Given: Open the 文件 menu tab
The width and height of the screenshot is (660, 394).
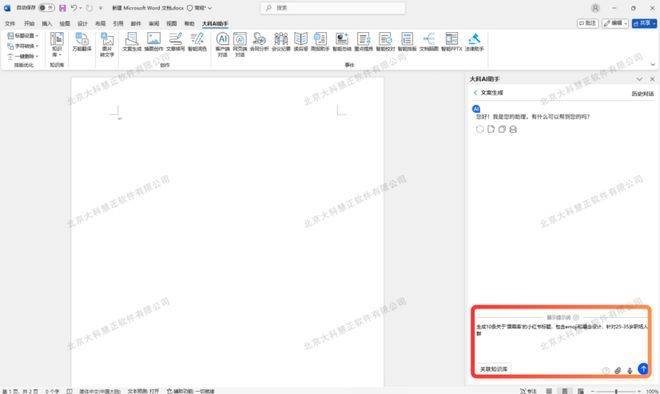Looking at the screenshot, I should pyautogui.click(x=10, y=24).
